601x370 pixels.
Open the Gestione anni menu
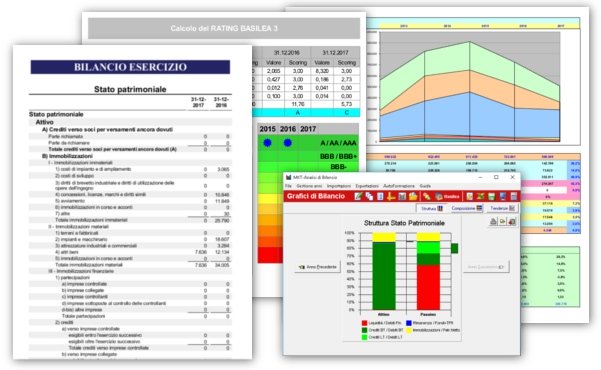tap(309, 186)
